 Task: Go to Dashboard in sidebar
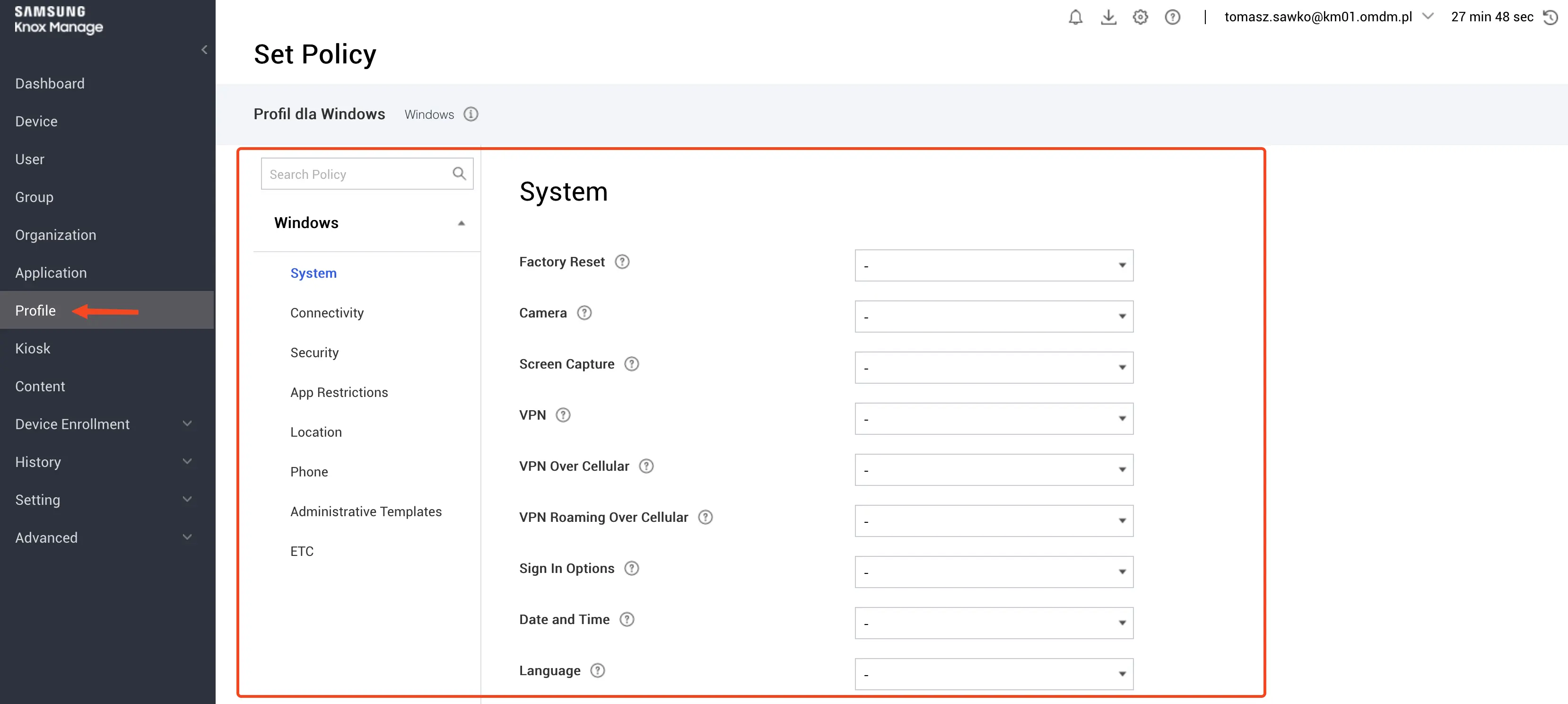coord(50,83)
